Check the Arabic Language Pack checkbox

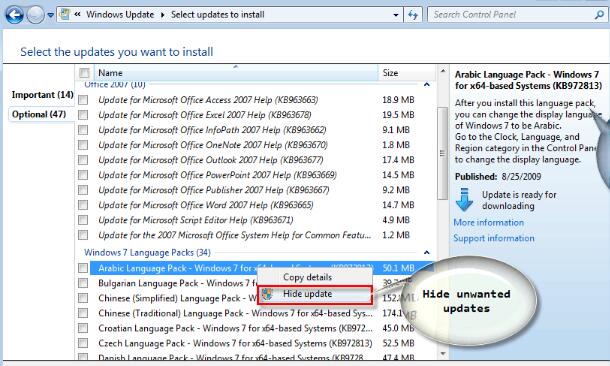click(83, 268)
